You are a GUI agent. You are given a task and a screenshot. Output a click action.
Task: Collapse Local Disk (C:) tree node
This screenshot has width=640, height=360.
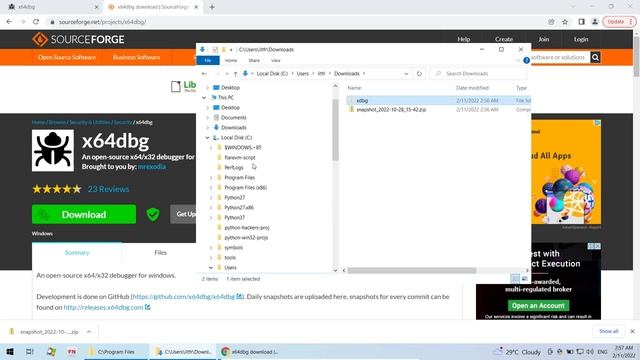(207, 138)
